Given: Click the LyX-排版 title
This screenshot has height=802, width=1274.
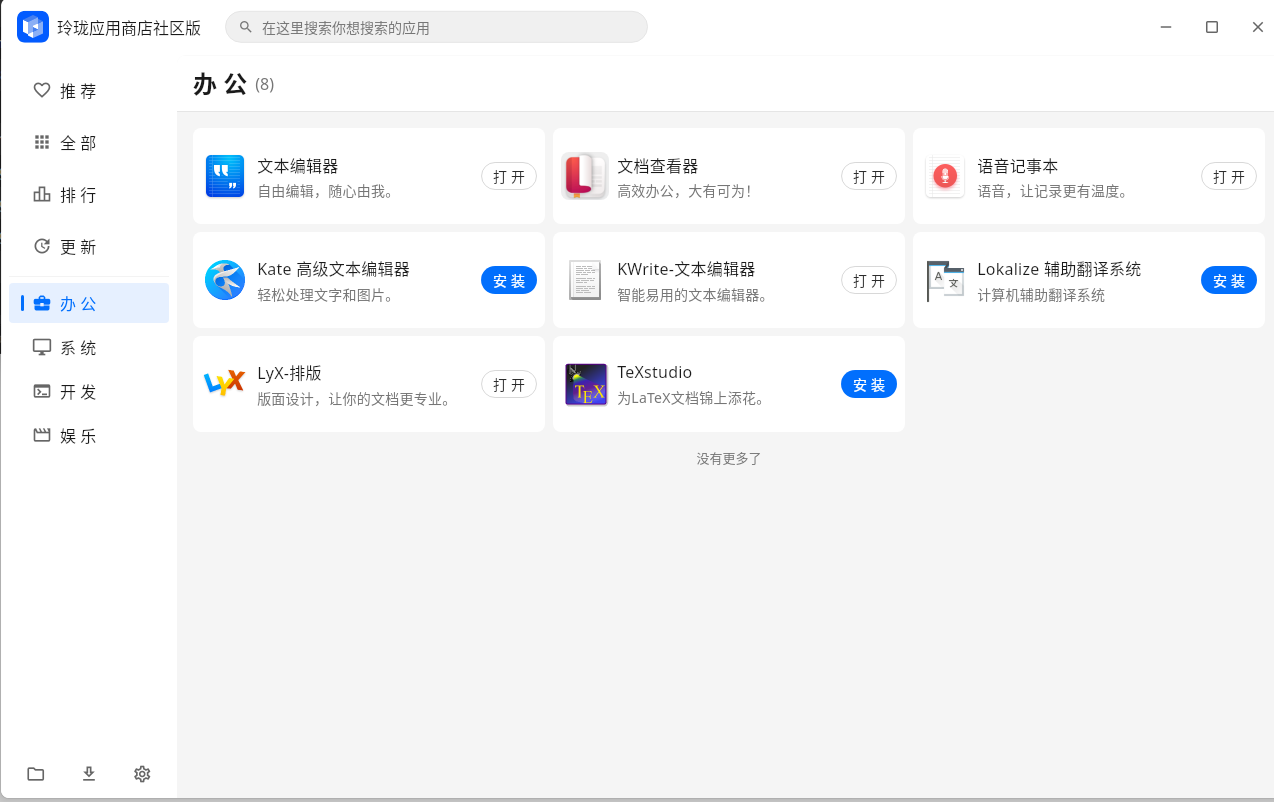Looking at the screenshot, I should tap(290, 374).
